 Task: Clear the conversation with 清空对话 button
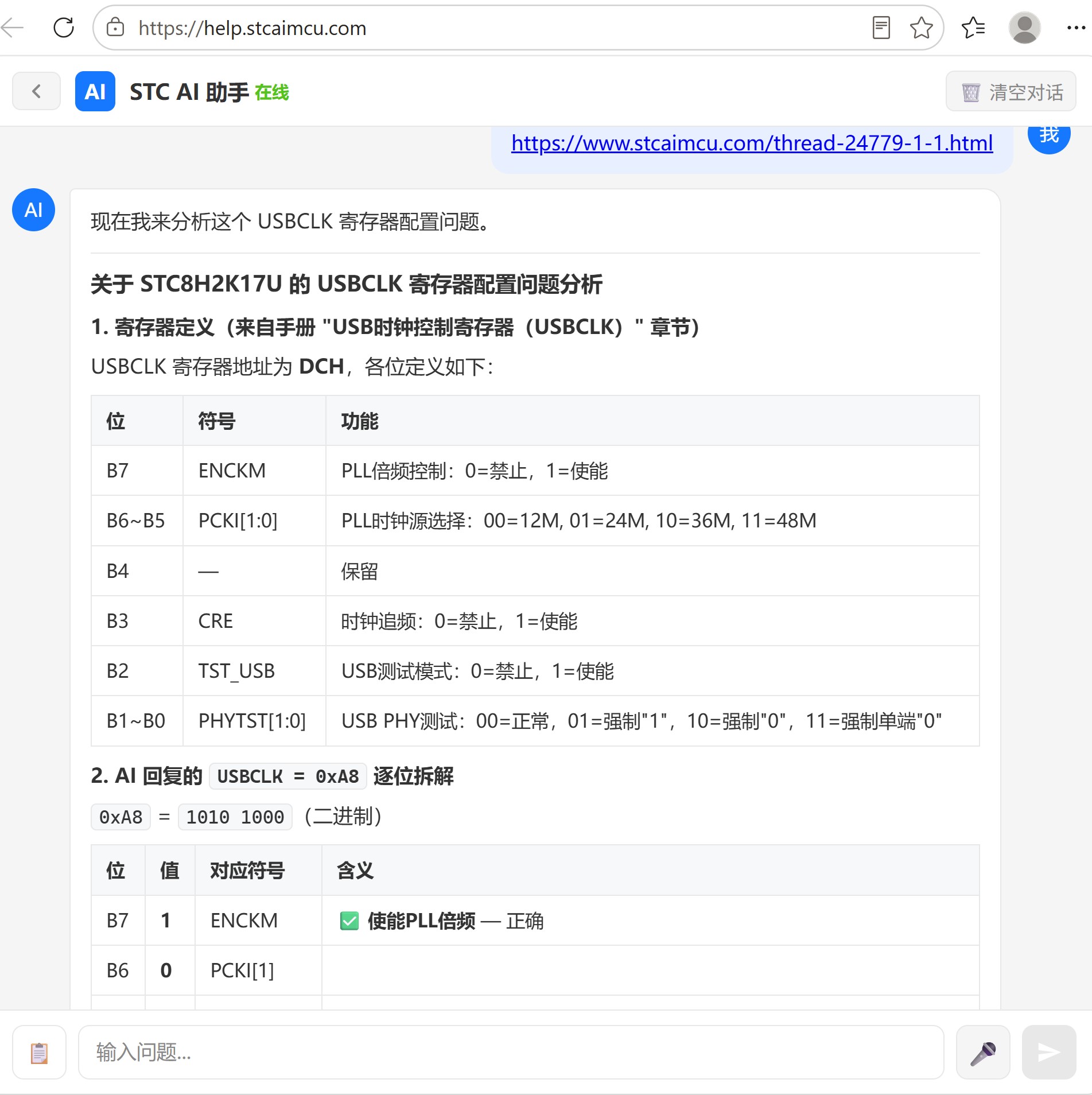click(1011, 92)
